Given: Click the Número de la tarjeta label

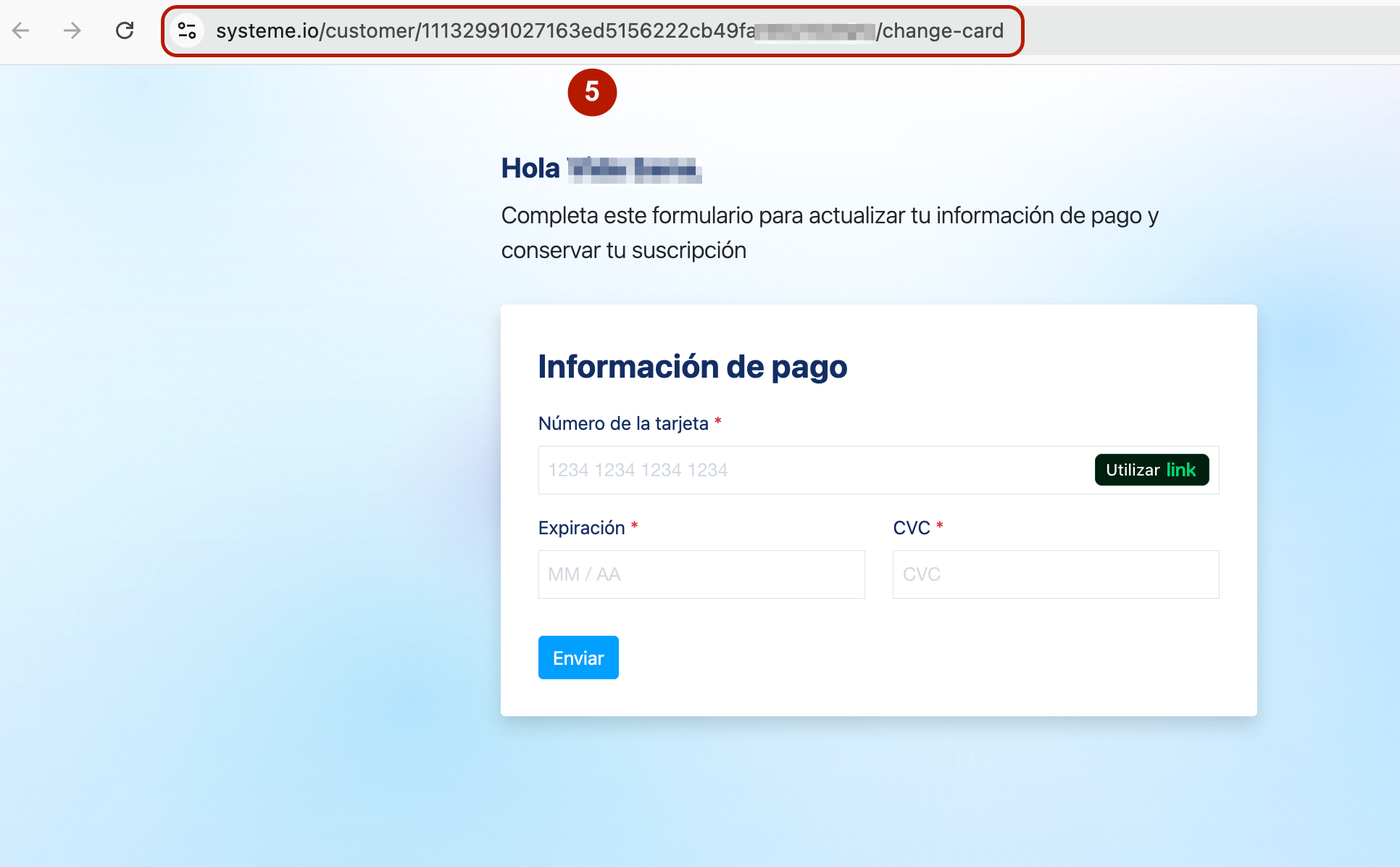Looking at the screenshot, I should pos(623,423).
